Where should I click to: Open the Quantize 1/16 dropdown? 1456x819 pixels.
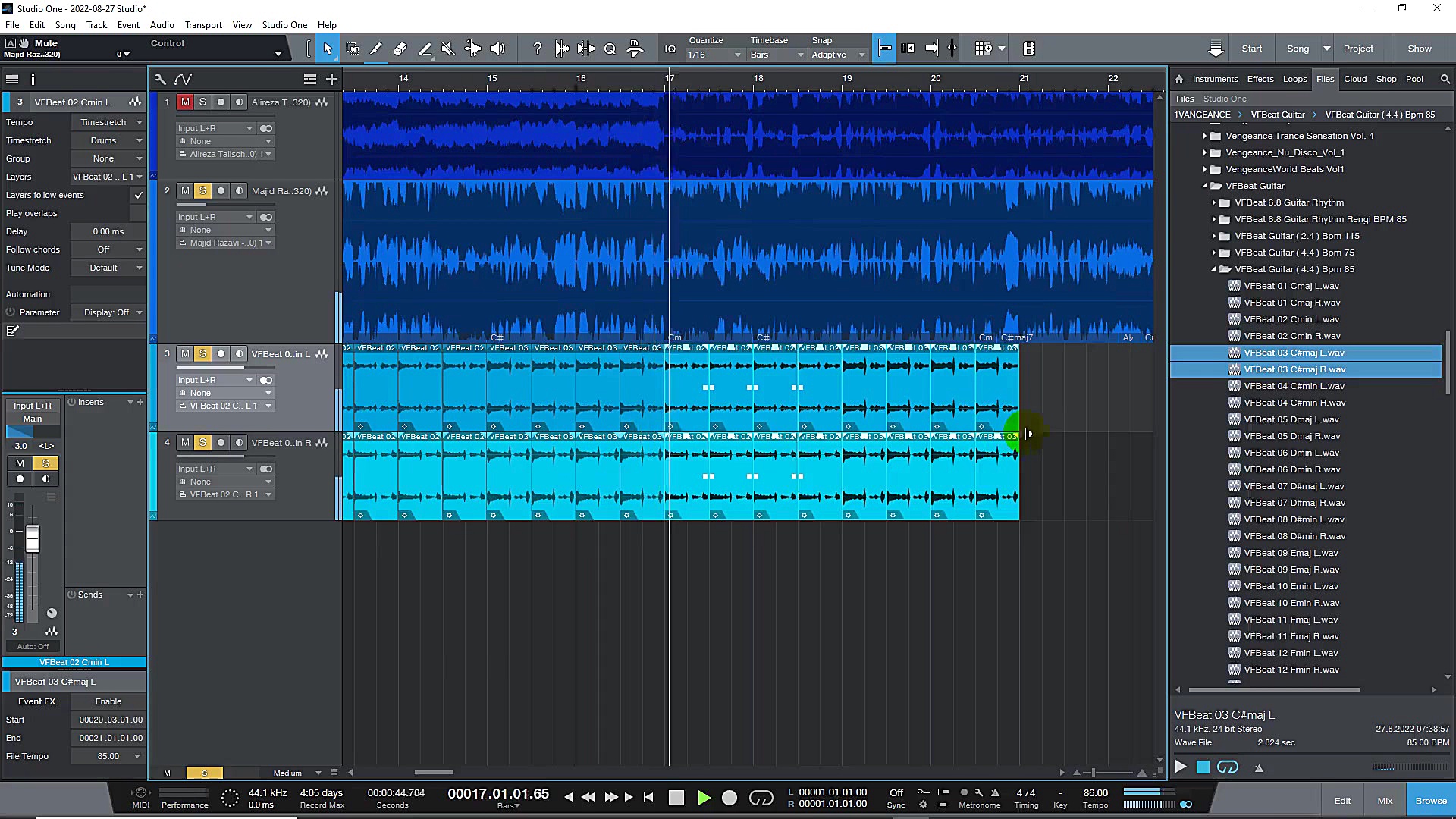point(713,55)
